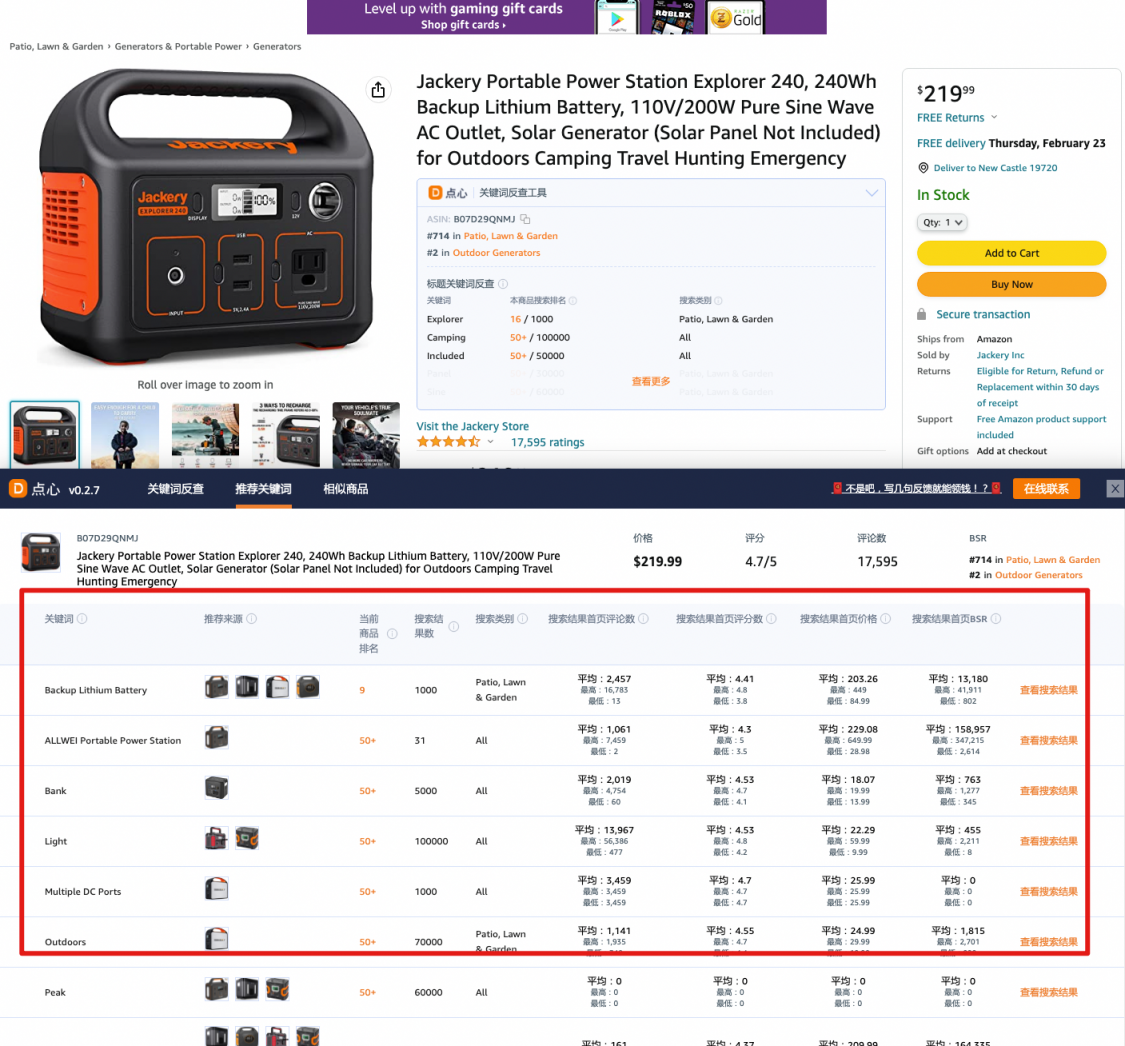Copy the ASIN B07D29QNMJ with copy icon
This screenshot has width=1125, height=1046.
point(525,219)
